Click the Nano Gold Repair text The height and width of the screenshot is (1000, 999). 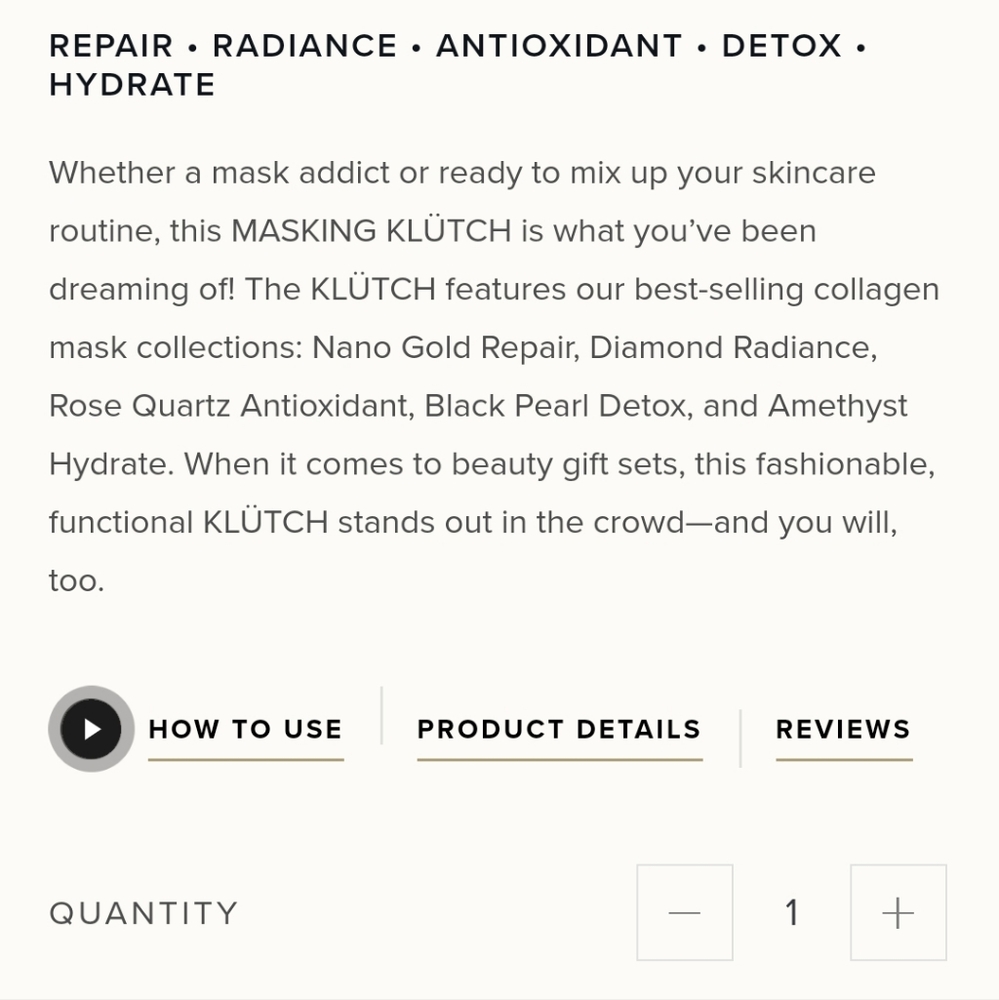click(443, 348)
